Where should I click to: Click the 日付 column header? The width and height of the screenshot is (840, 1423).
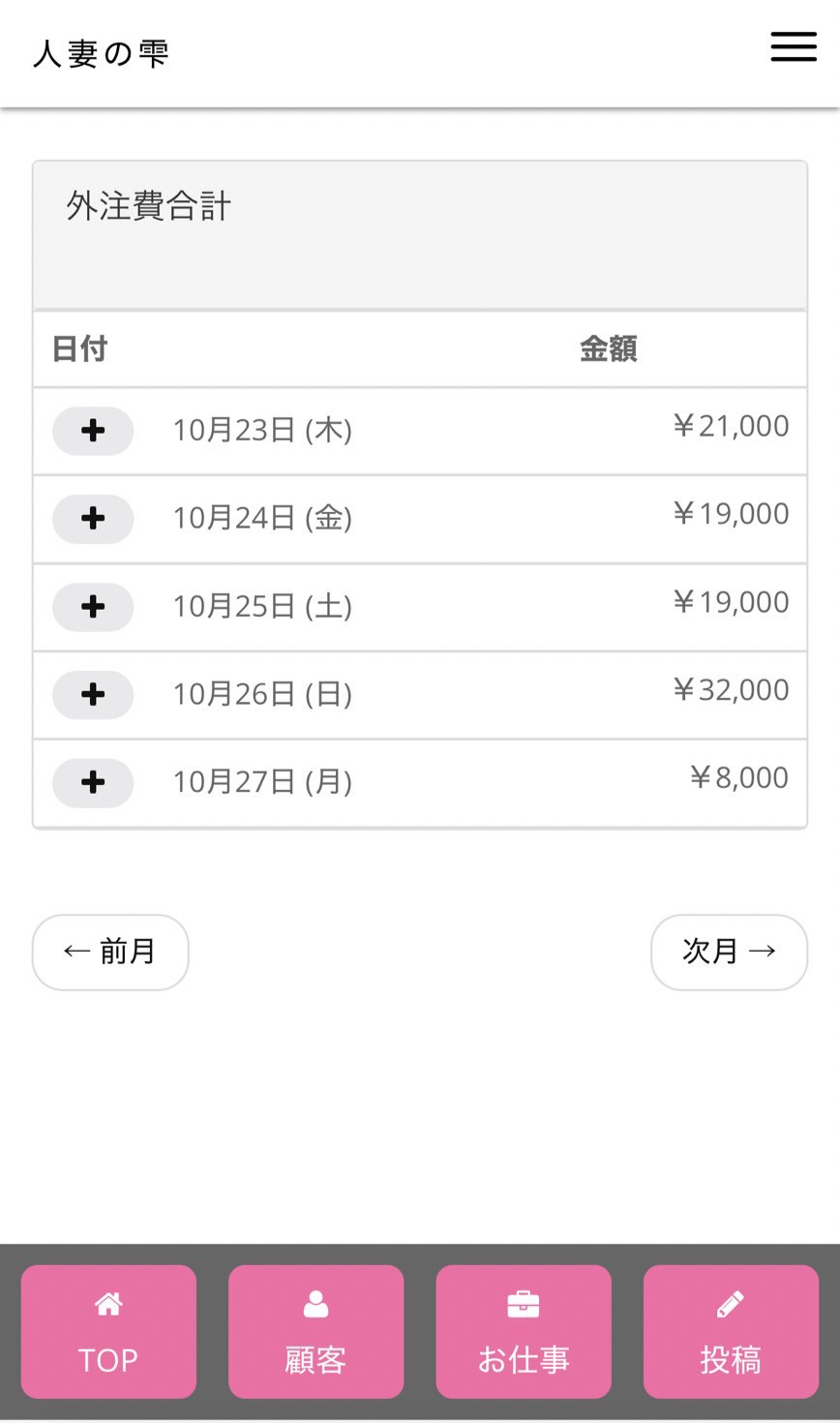[x=79, y=348]
